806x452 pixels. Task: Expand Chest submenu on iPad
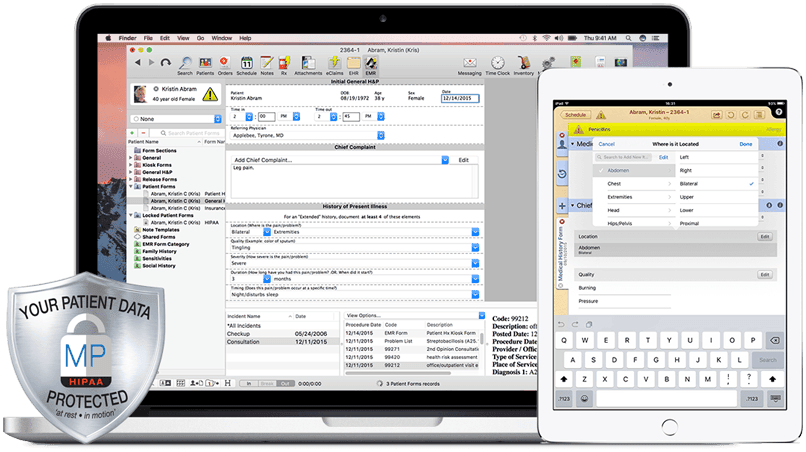click(x=669, y=184)
